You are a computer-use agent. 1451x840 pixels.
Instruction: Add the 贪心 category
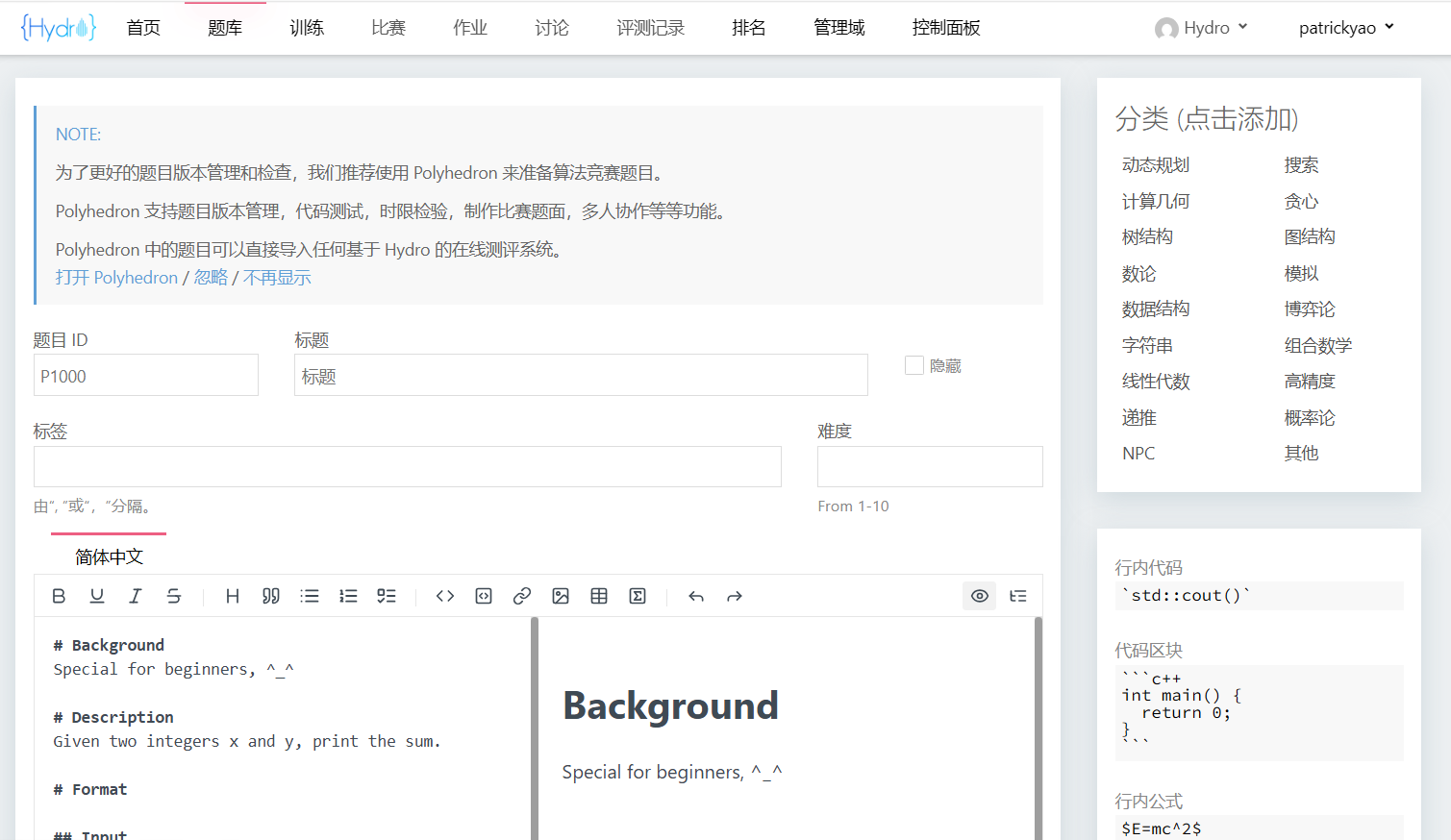[1301, 201]
